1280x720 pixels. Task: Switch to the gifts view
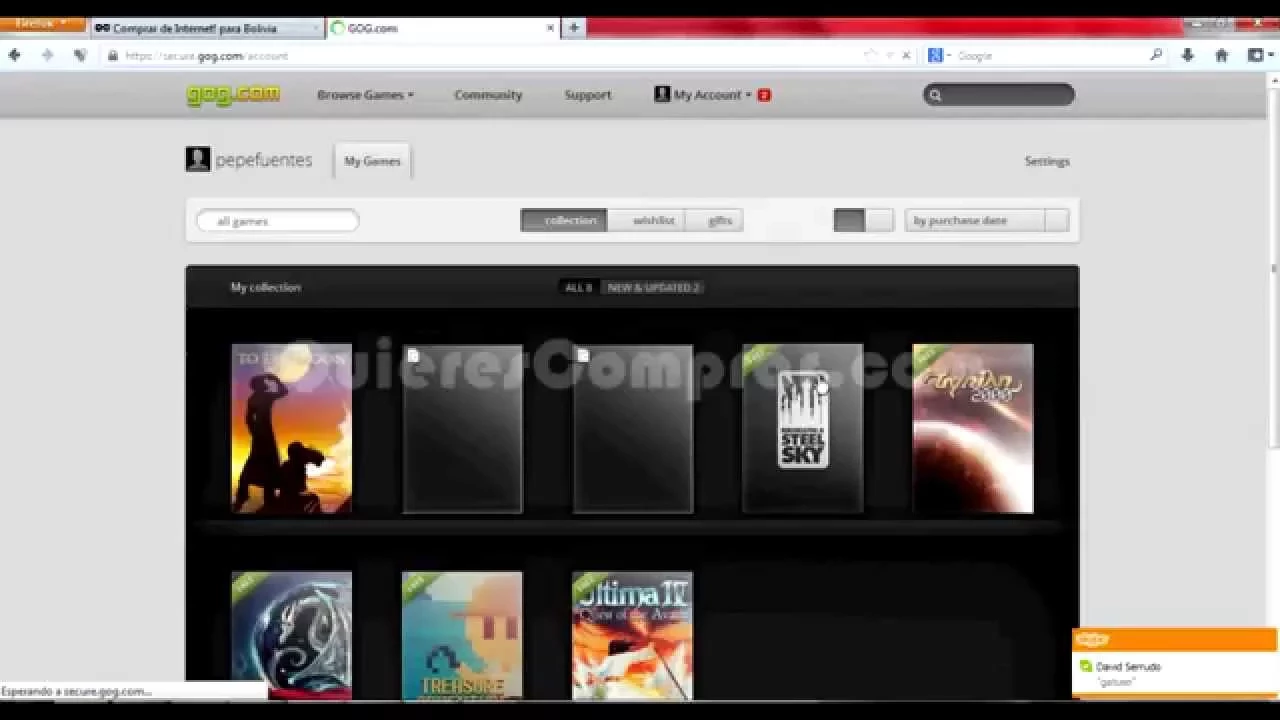(x=715, y=220)
